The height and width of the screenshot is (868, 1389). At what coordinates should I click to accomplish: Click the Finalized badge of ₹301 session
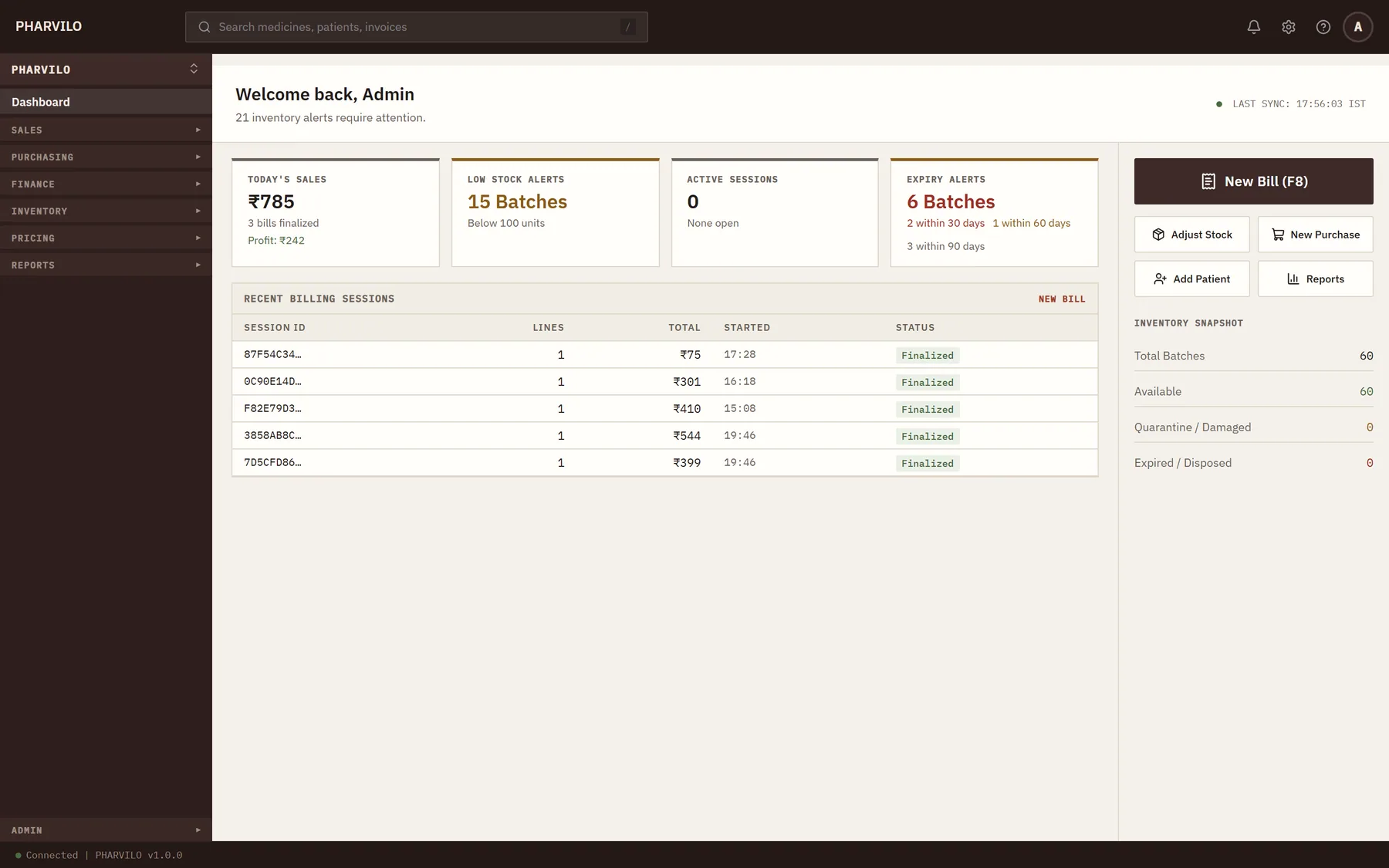point(928,383)
